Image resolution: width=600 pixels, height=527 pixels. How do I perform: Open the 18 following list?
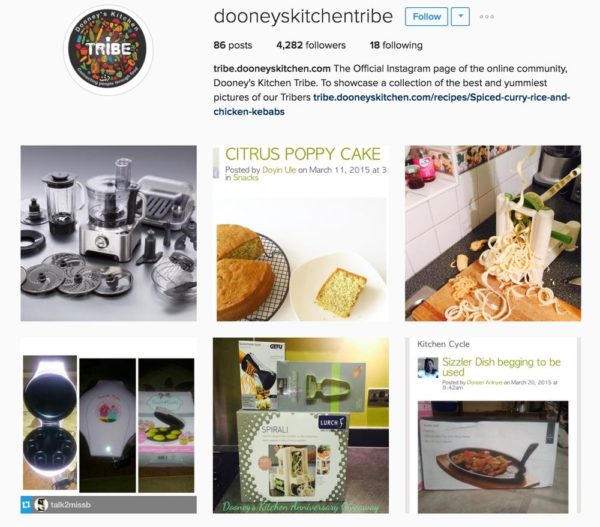coord(396,45)
